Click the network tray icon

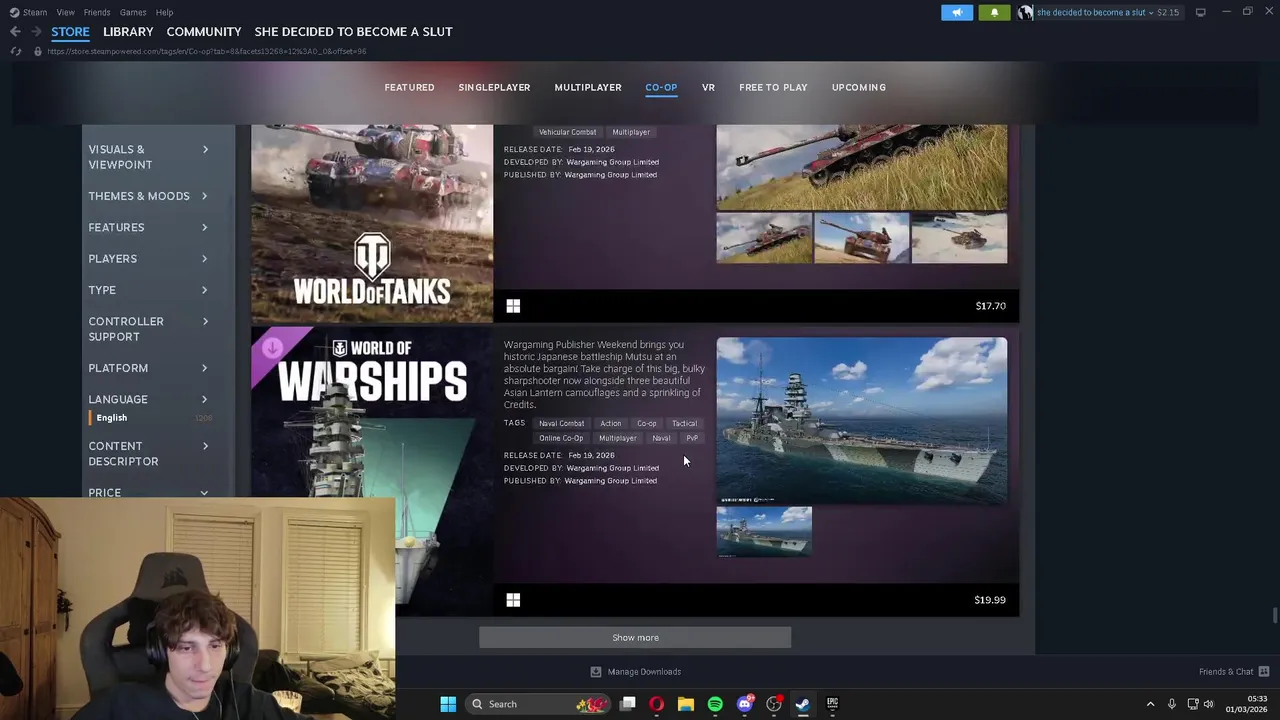tap(1192, 704)
